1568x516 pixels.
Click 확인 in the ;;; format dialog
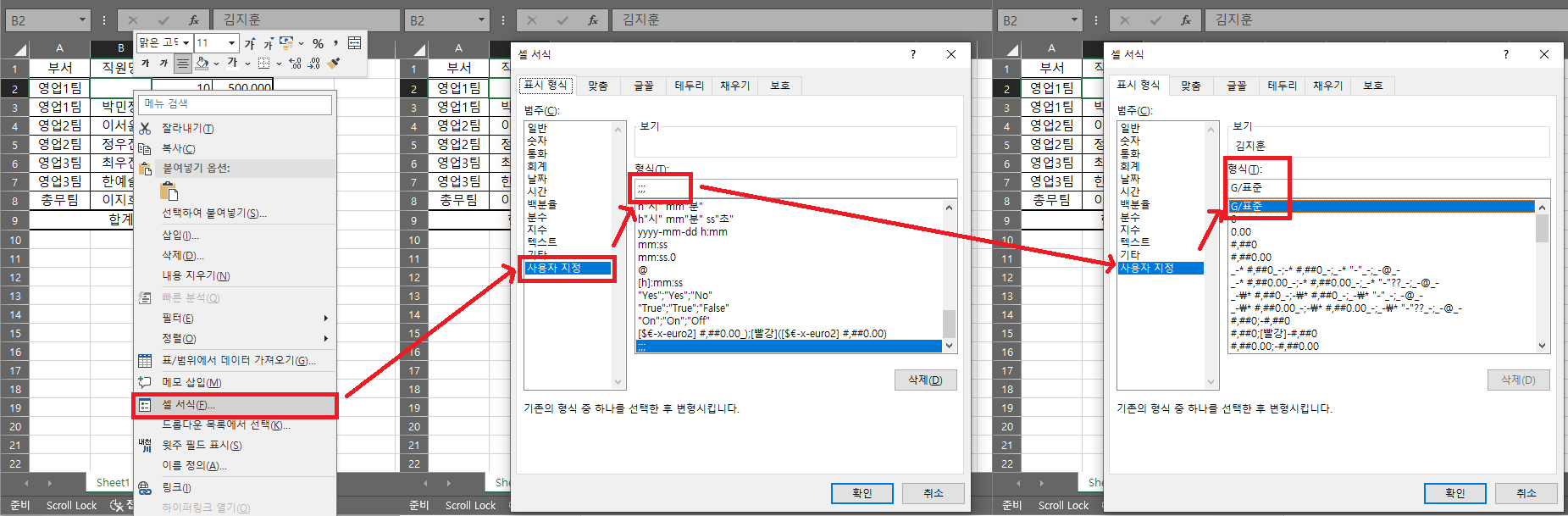862,493
